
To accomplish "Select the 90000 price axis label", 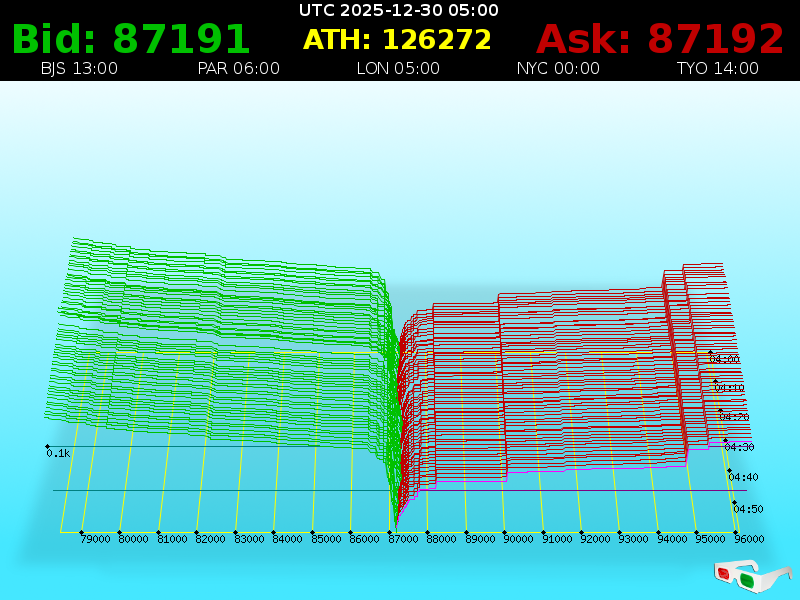I will tap(518, 539).
